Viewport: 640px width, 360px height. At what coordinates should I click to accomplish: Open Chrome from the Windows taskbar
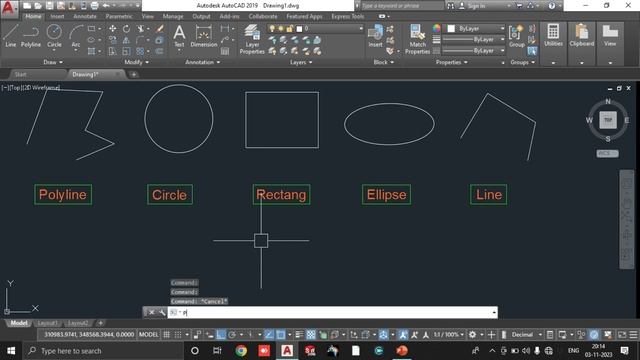241,351
